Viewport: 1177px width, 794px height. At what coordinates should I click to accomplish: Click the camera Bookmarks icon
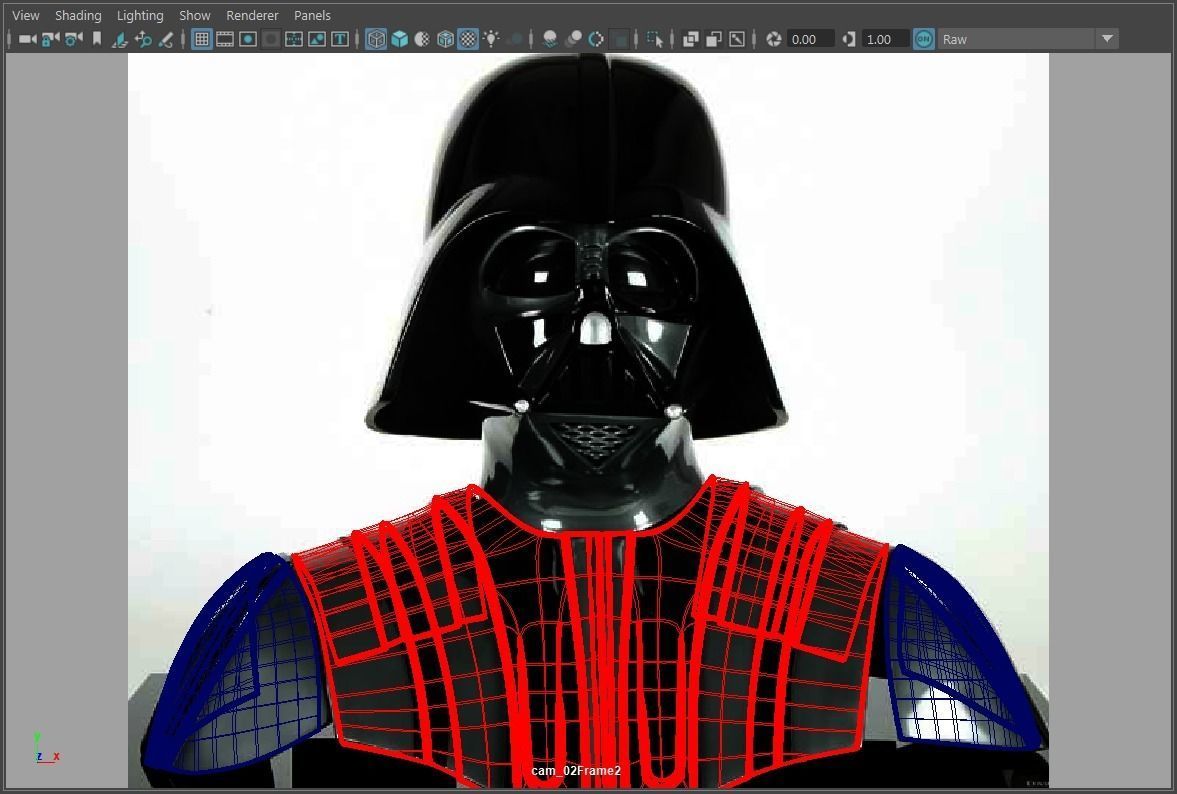97,39
